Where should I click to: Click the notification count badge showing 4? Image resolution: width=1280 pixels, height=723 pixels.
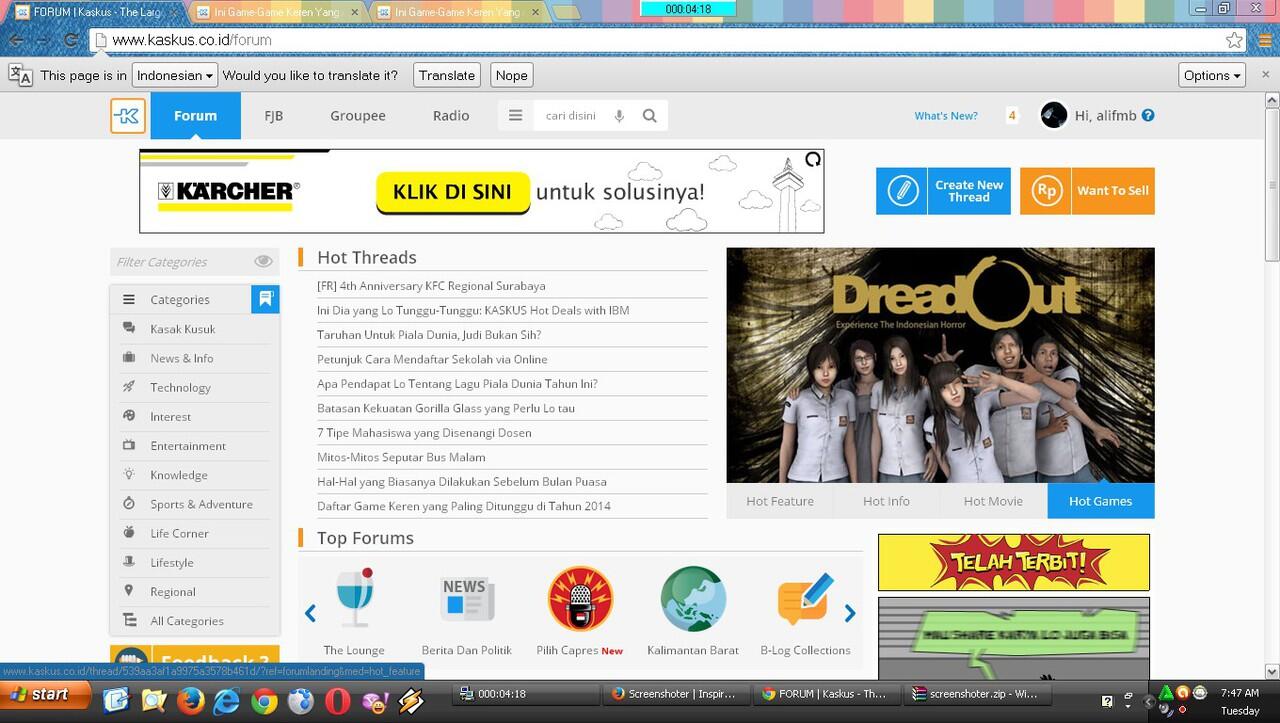tap(1012, 116)
